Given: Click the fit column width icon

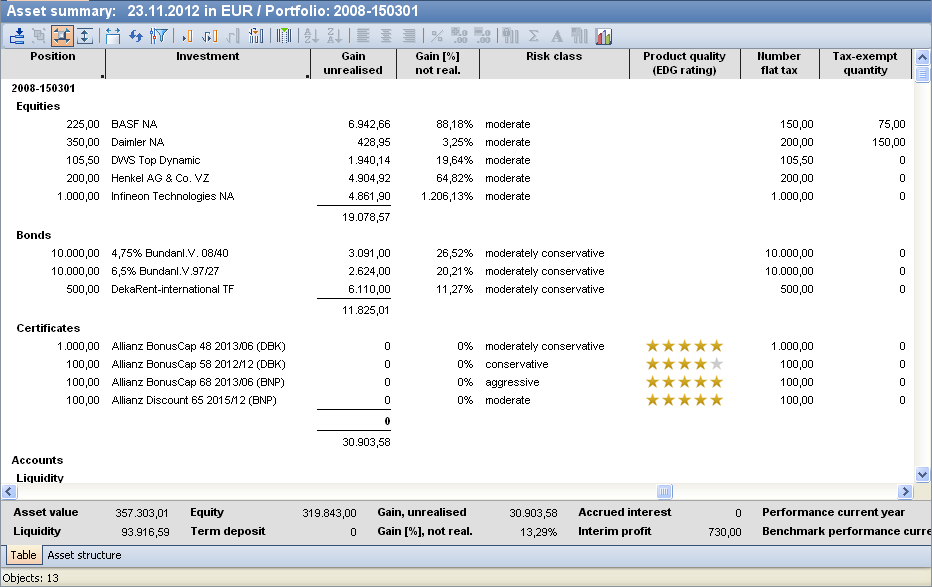Looking at the screenshot, I should click(112, 36).
